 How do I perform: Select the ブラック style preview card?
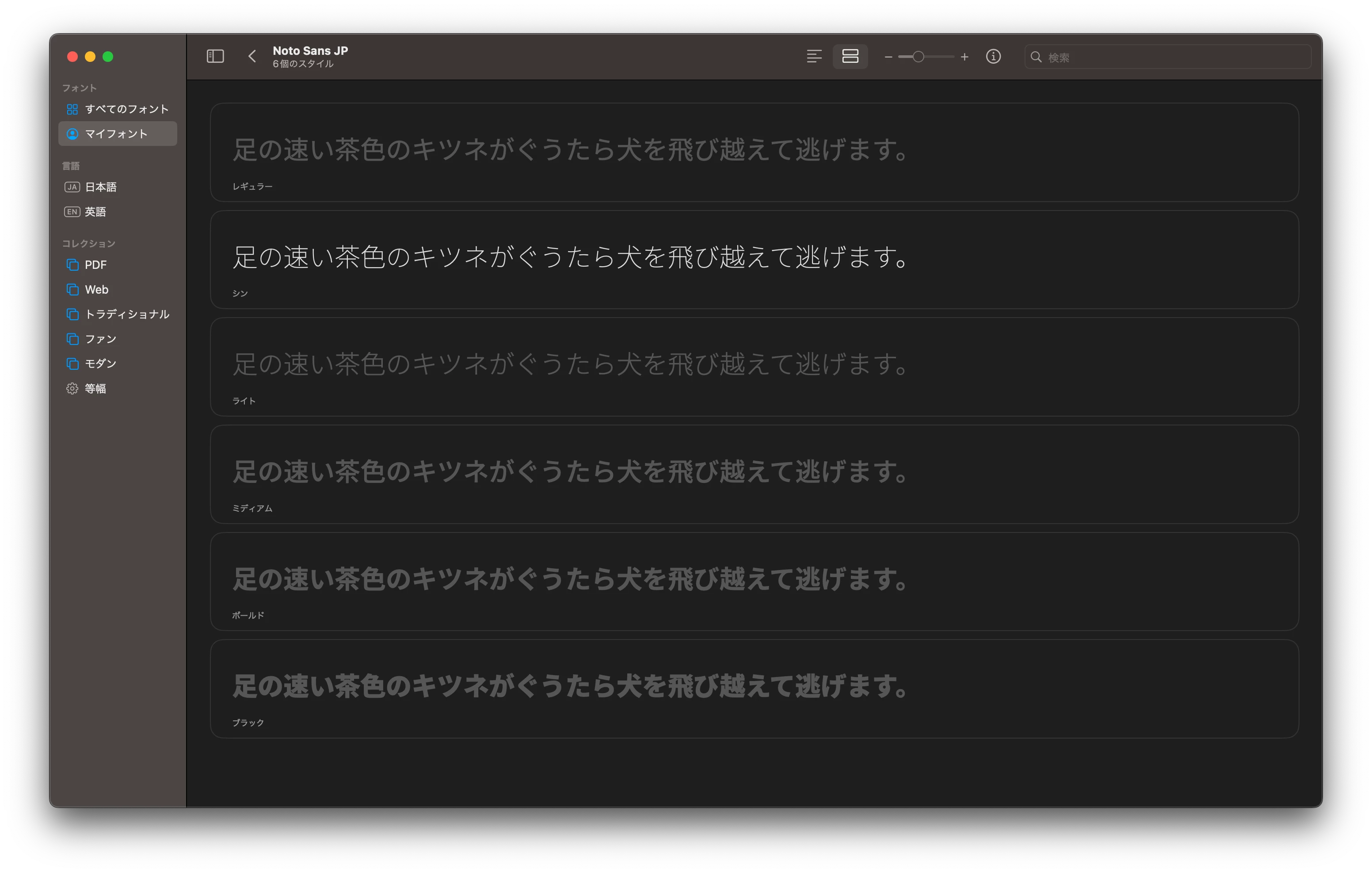click(x=754, y=689)
